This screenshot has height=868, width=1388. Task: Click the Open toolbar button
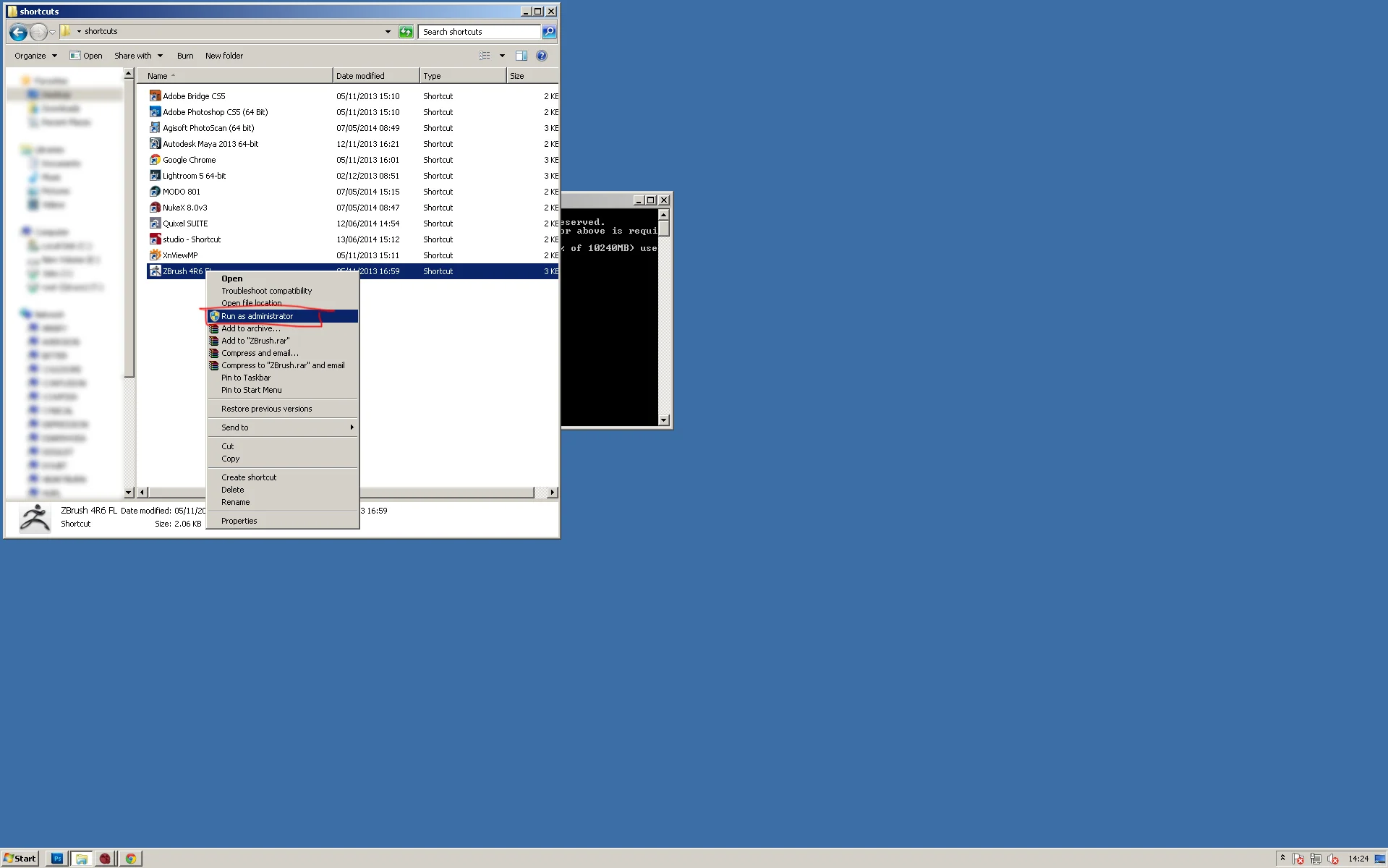click(x=86, y=56)
